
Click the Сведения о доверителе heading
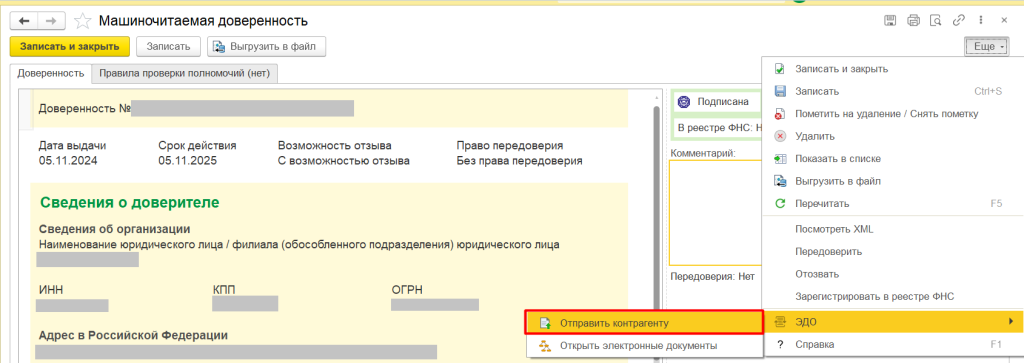coord(129,202)
